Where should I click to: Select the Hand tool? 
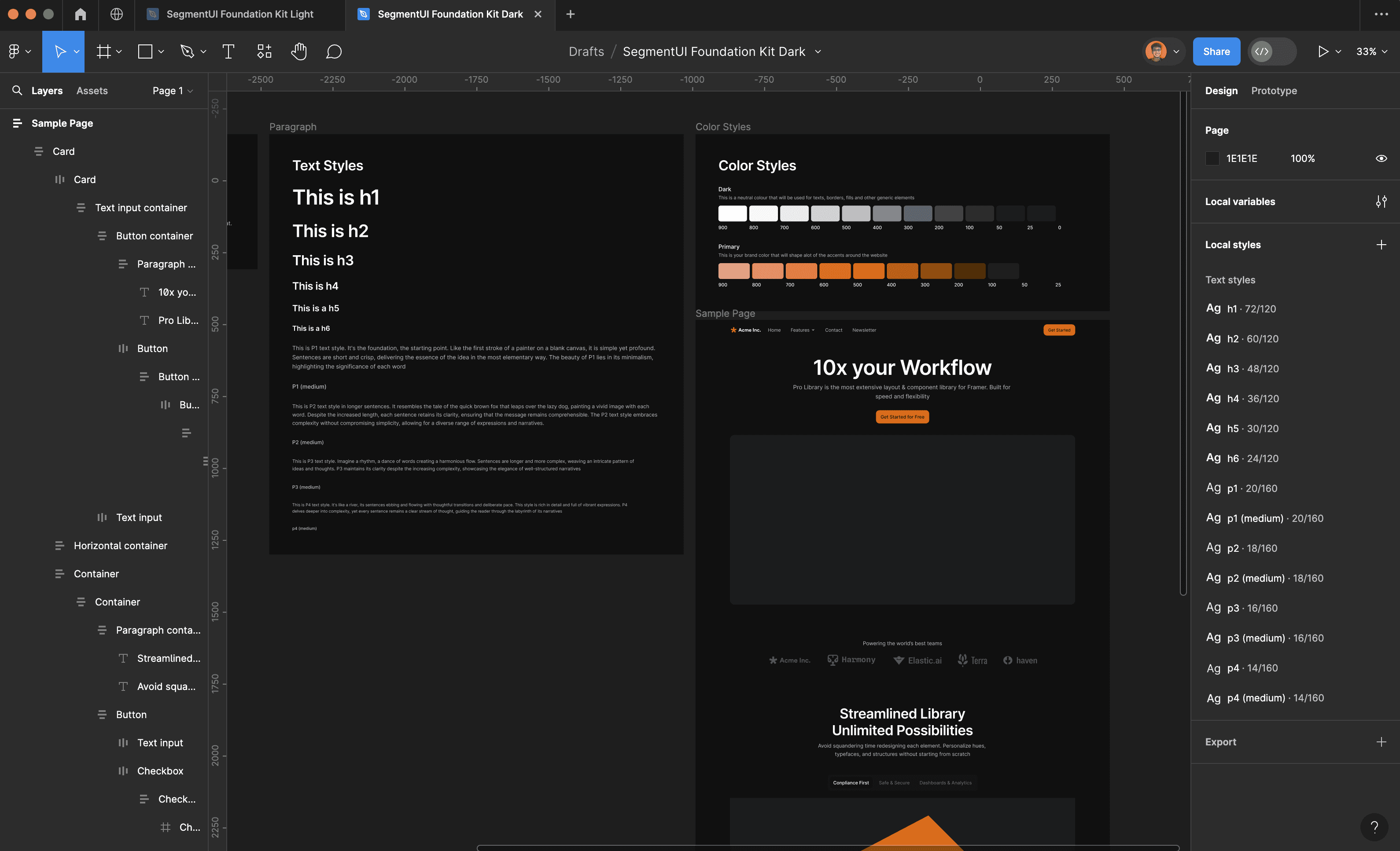pyautogui.click(x=298, y=51)
